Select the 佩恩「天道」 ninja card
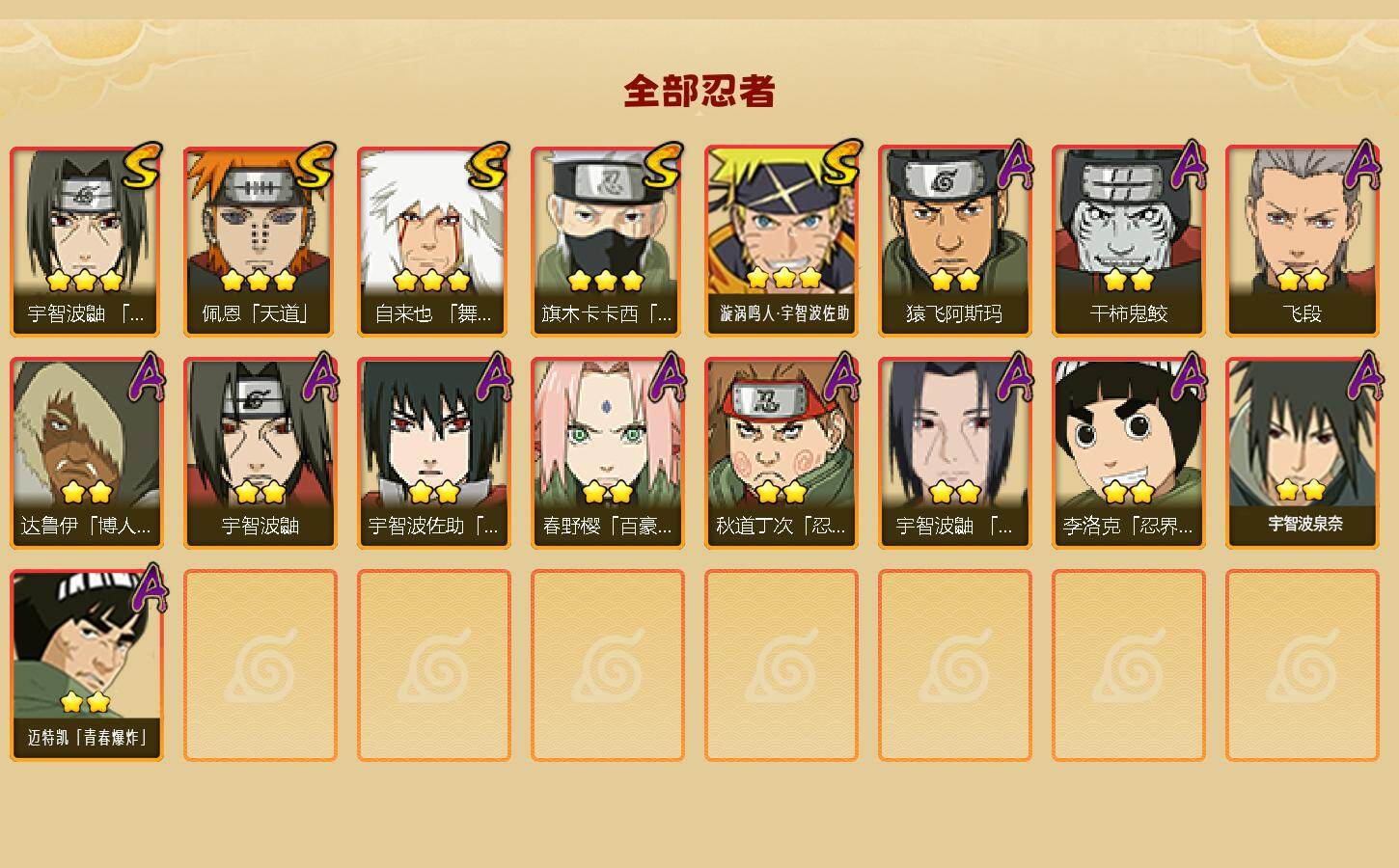Image resolution: width=1399 pixels, height=868 pixels. [x=260, y=241]
